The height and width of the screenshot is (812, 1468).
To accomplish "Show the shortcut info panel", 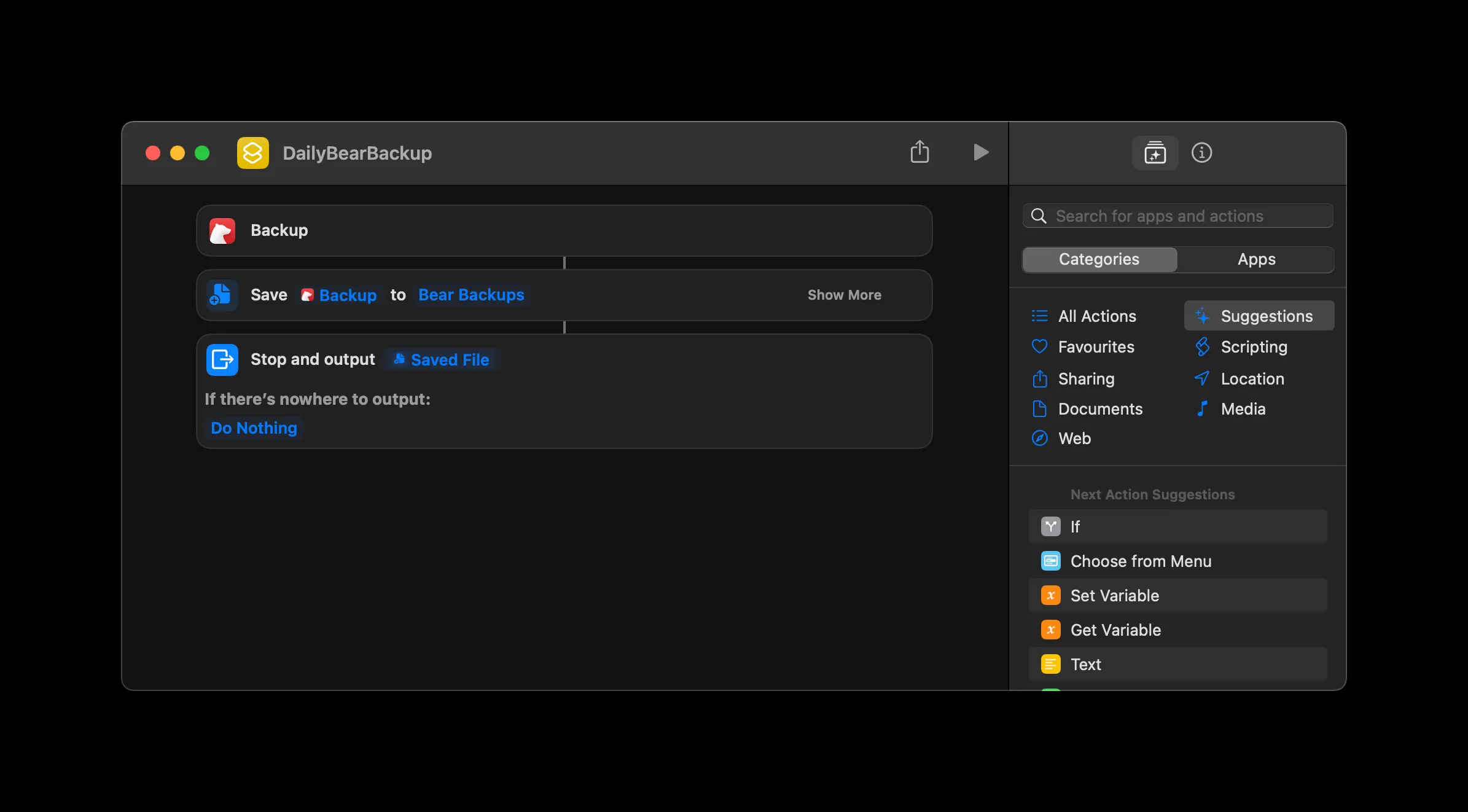I will pos(1202,153).
